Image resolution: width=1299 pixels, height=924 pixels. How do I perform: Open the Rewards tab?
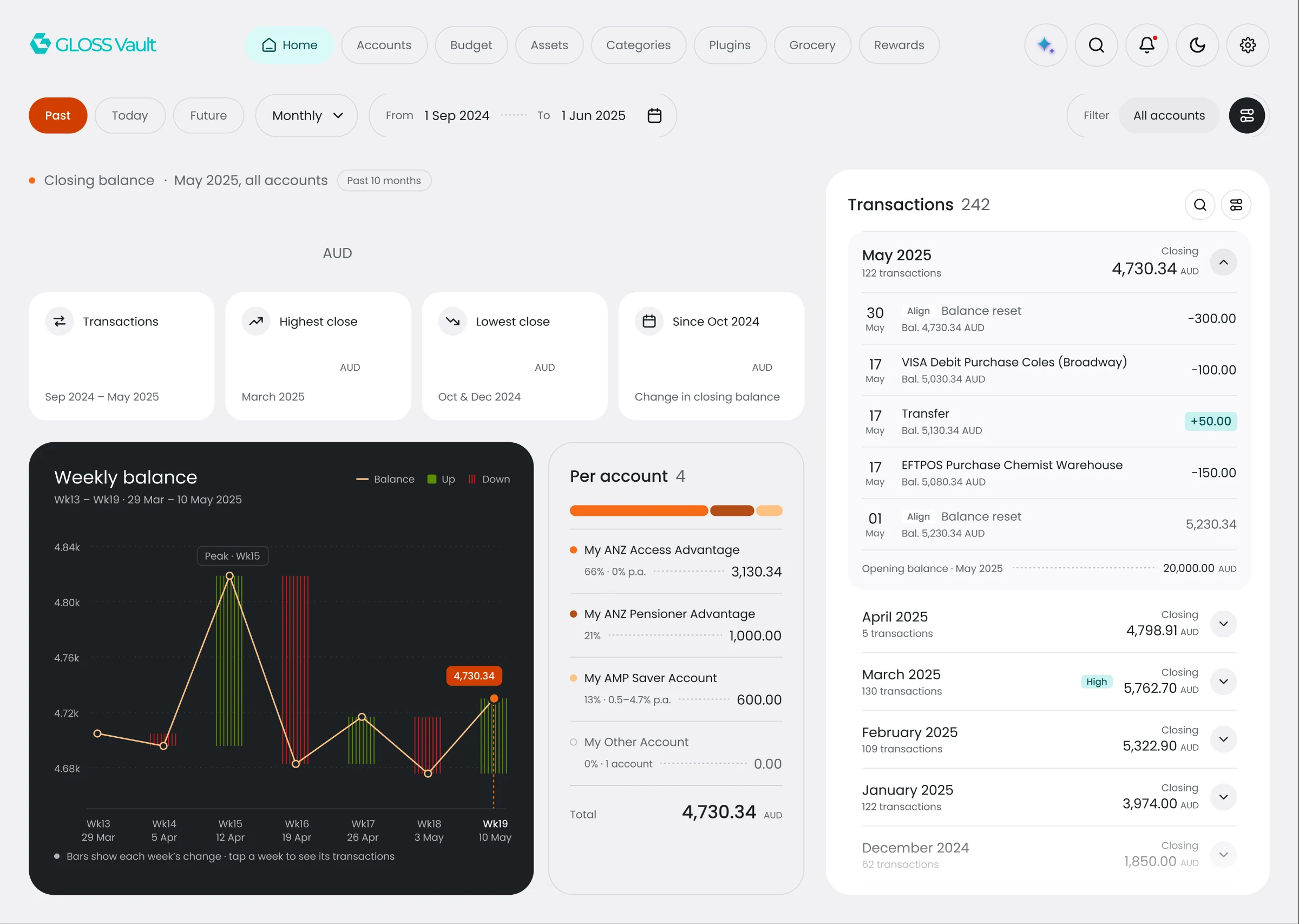tap(898, 45)
